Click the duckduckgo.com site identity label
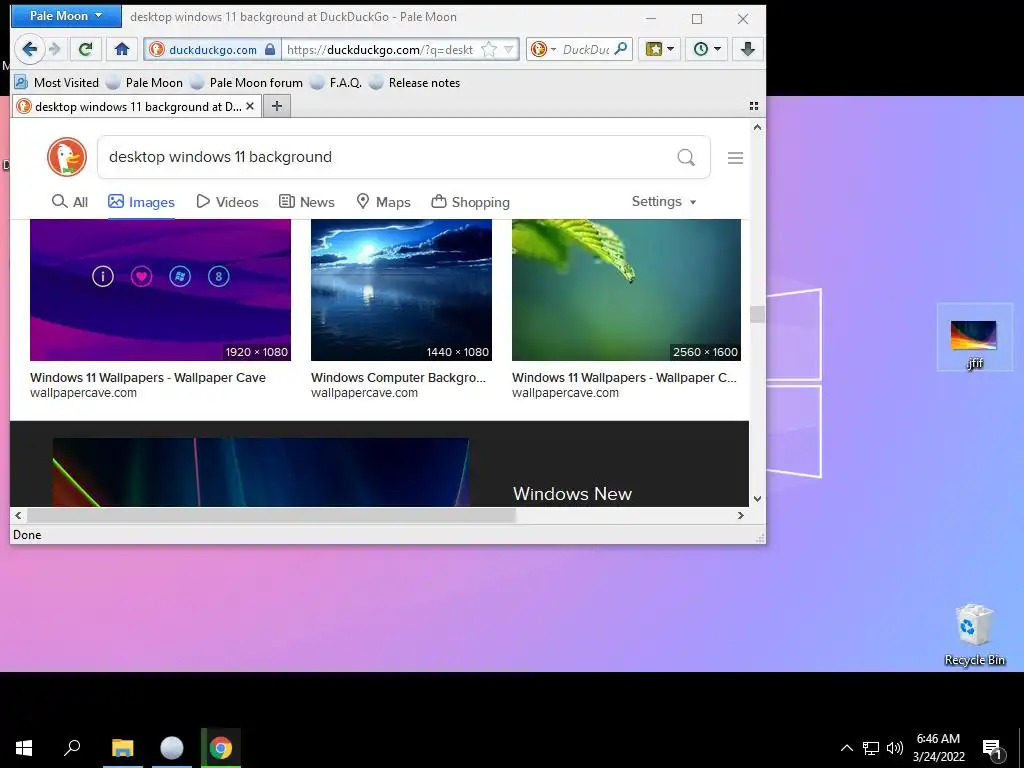The image size is (1024, 768). coord(213,50)
